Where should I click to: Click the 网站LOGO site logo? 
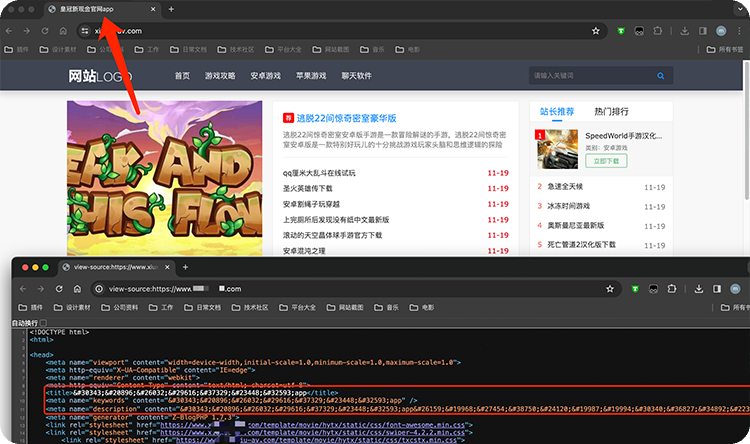click(x=100, y=76)
